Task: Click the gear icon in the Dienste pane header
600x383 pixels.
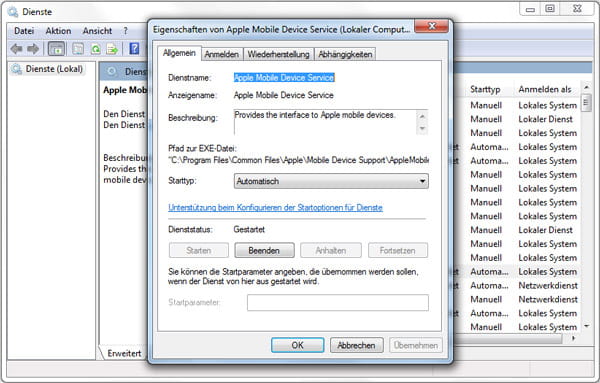Action: pyautogui.click(x=111, y=71)
